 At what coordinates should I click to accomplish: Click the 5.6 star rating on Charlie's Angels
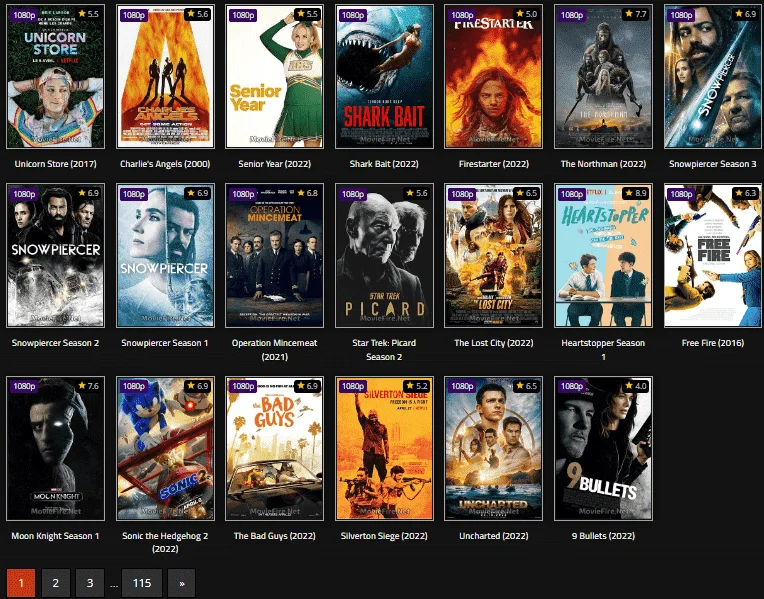pos(197,14)
